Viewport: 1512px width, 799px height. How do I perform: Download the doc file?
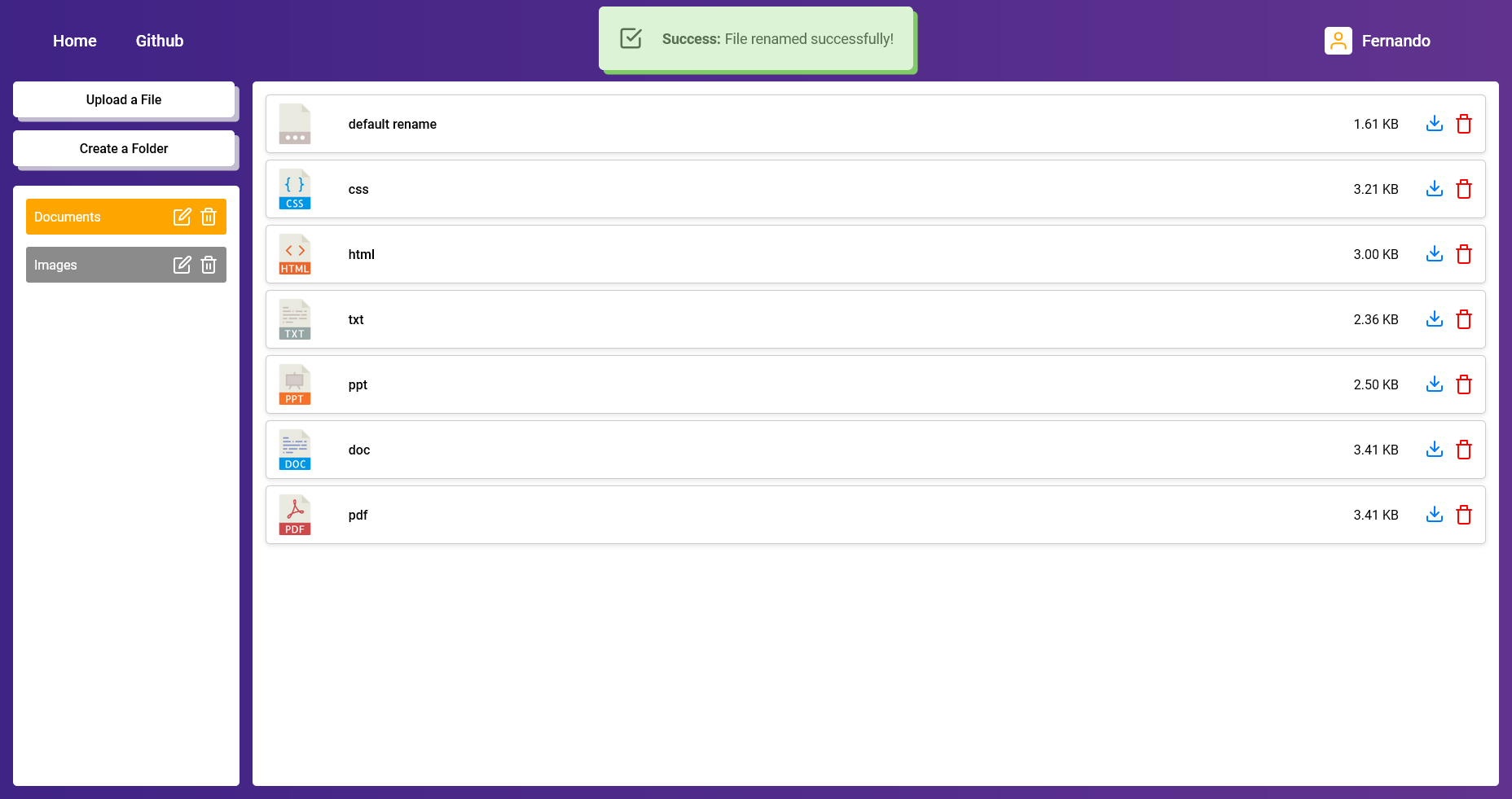click(1434, 450)
